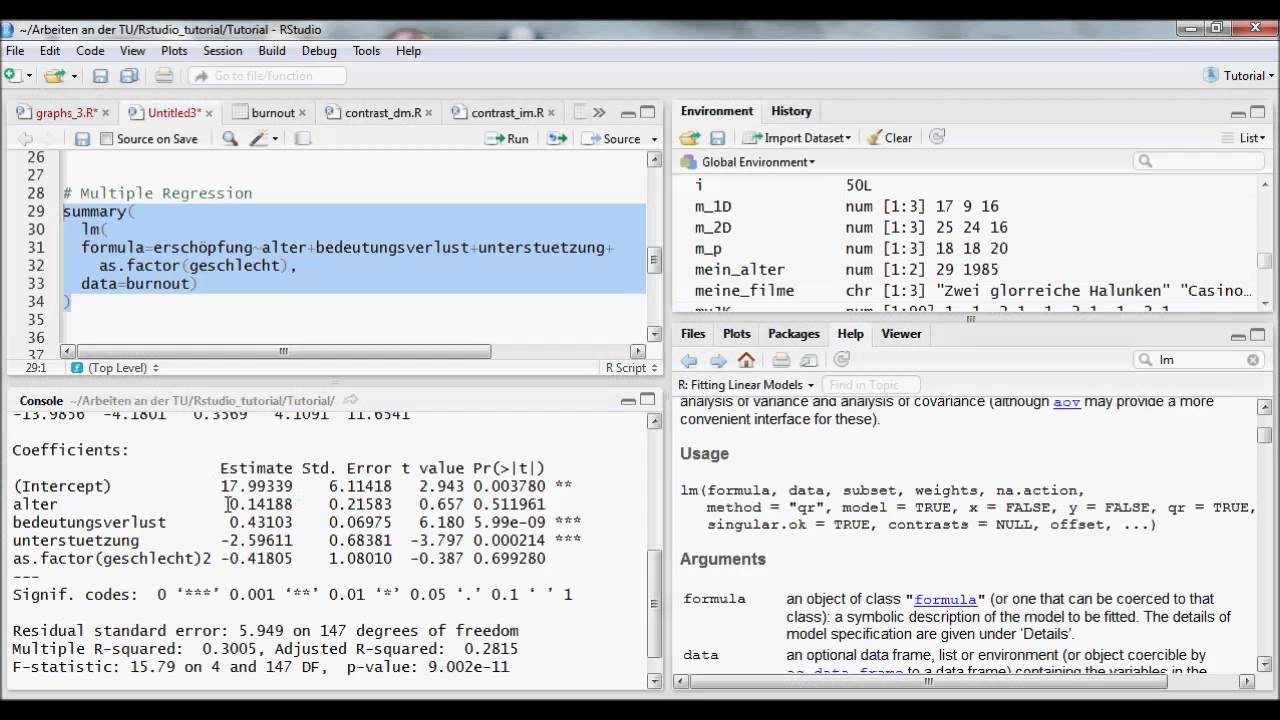This screenshot has height=720, width=1280.
Task: Select meine_filme variable row
Action: pyautogui.click(x=966, y=291)
